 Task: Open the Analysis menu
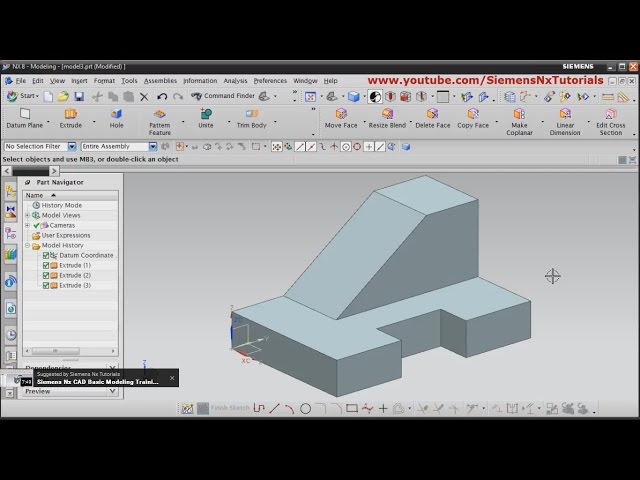coord(235,81)
